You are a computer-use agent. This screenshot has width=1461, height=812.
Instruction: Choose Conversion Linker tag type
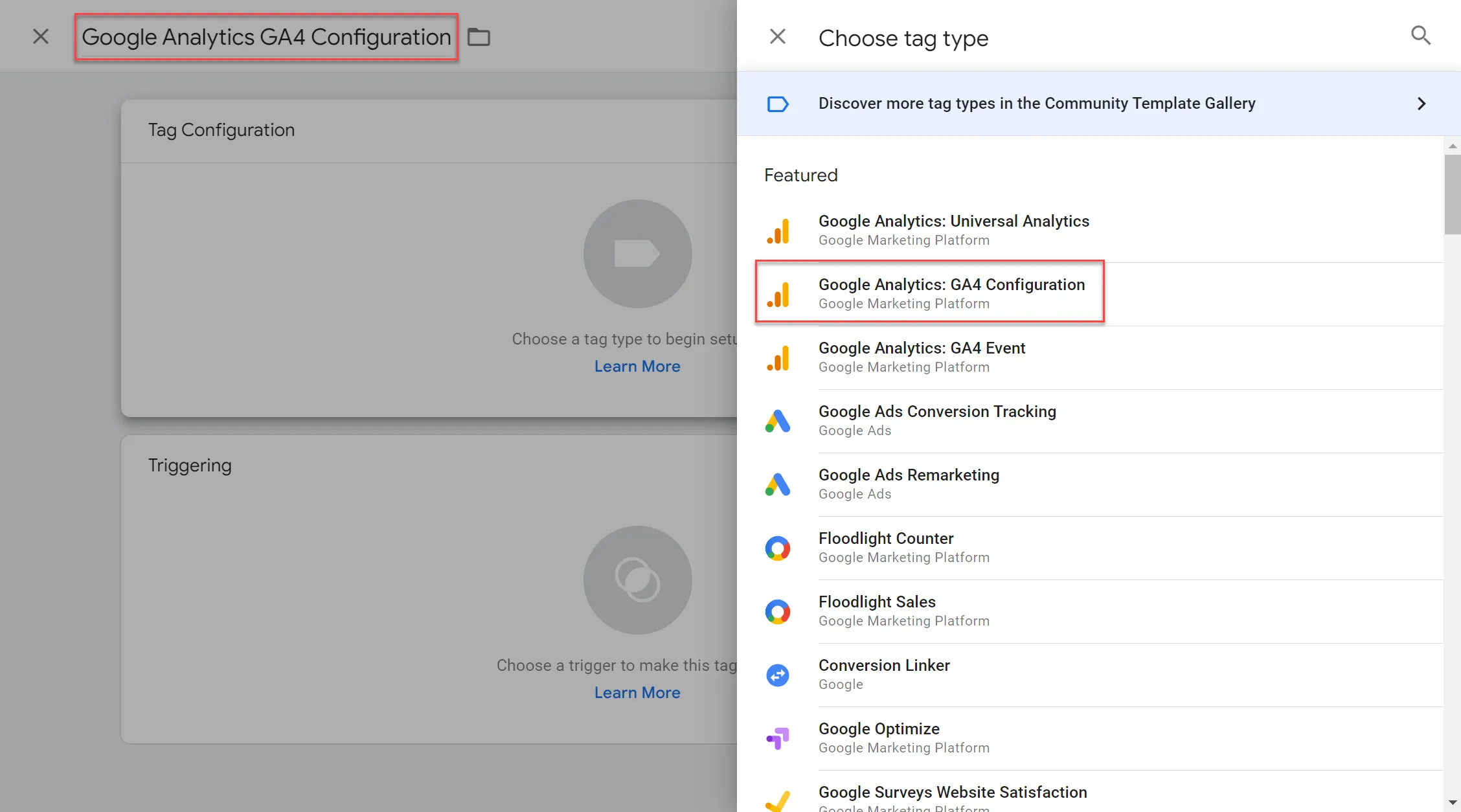(1090, 675)
